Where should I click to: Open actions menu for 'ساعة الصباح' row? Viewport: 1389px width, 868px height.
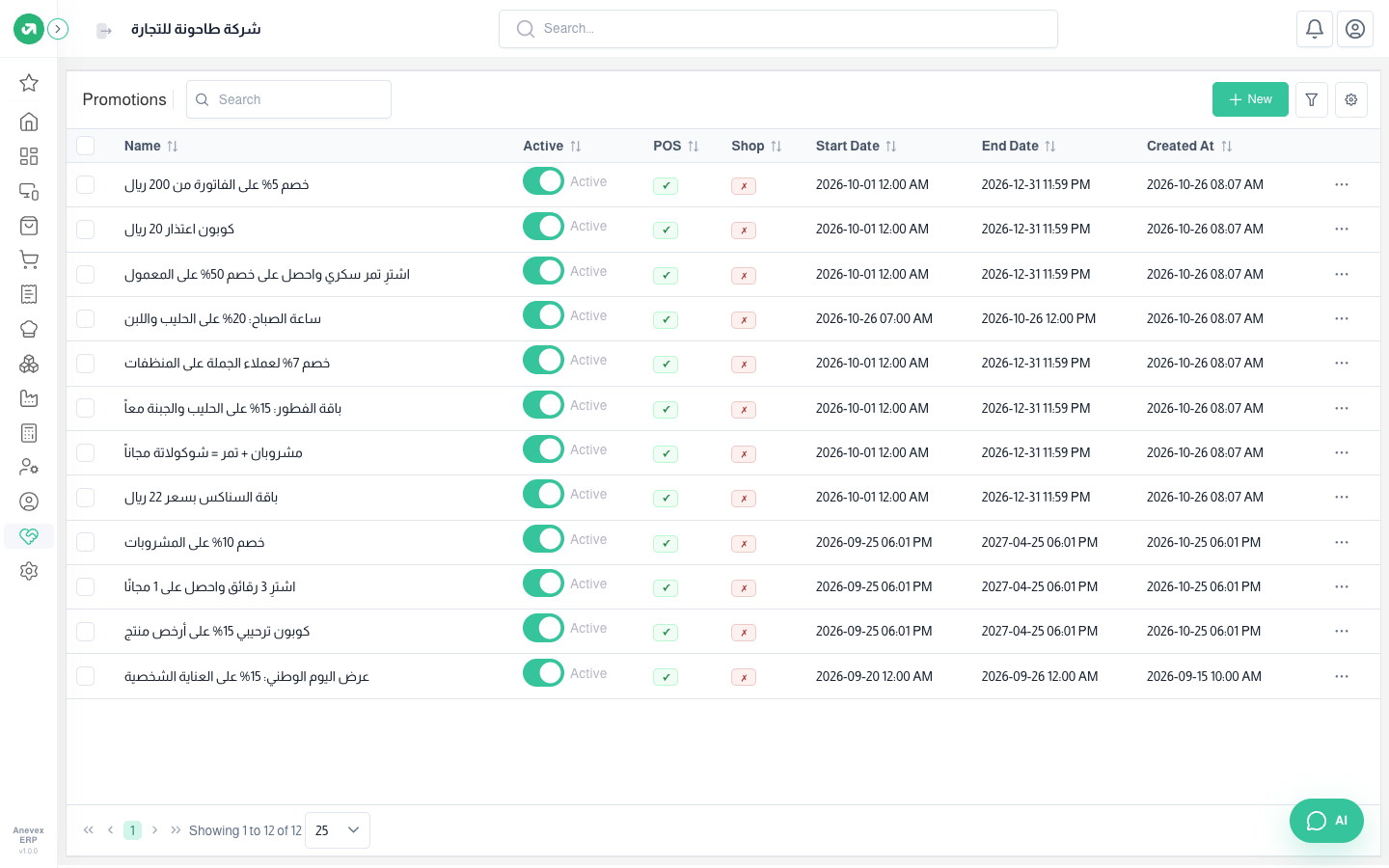pyautogui.click(x=1342, y=318)
